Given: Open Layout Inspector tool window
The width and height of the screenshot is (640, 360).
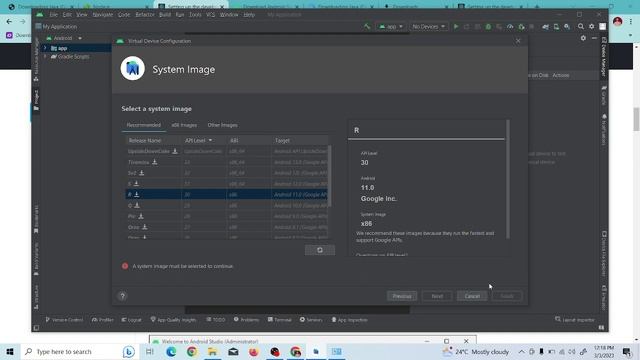Looking at the screenshot, I should (x=575, y=320).
